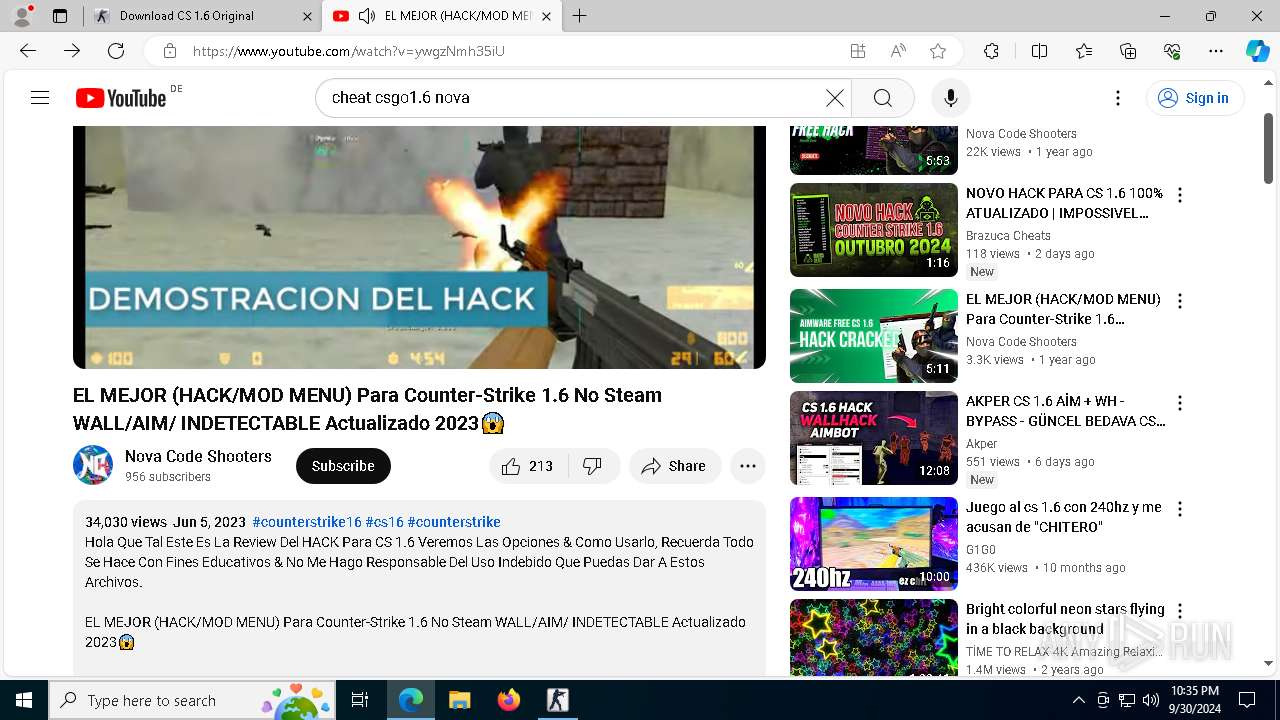This screenshot has height=720, width=1280.
Task: Refresh the page
Action: [x=116, y=51]
